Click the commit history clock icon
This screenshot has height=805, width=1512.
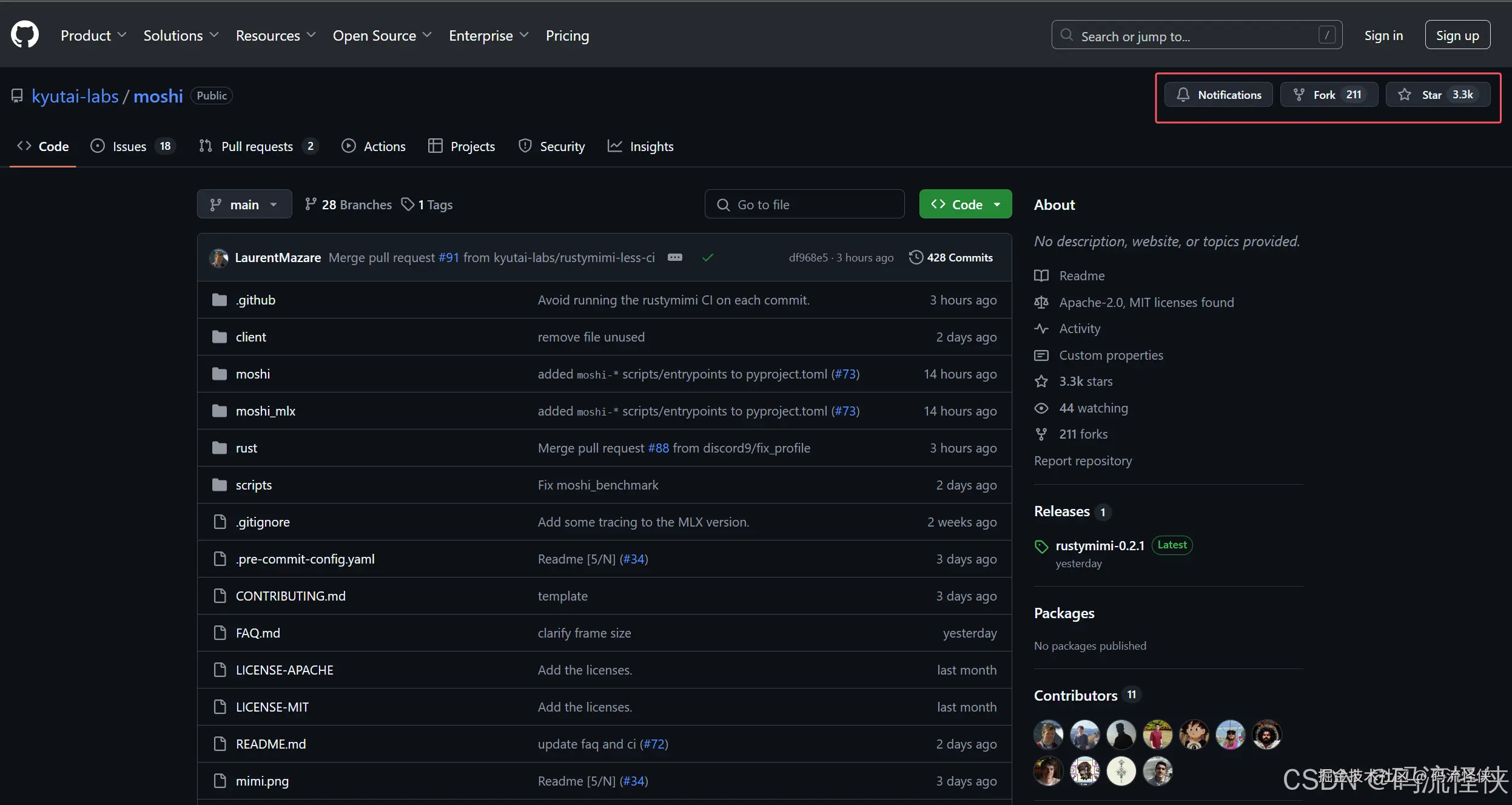[x=916, y=257]
